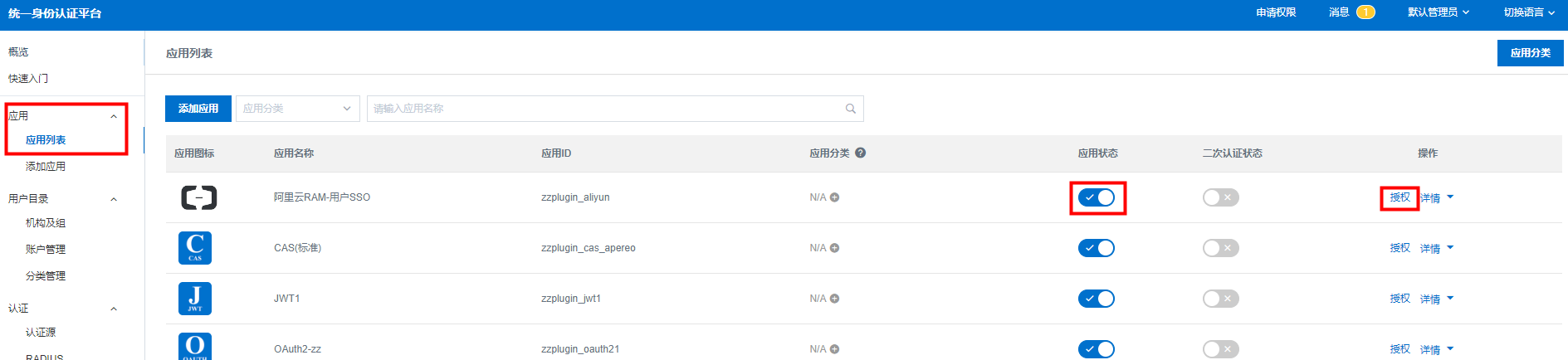This screenshot has height=360, width=1568.
Task: Click the JWT application icon
Action: click(195, 299)
